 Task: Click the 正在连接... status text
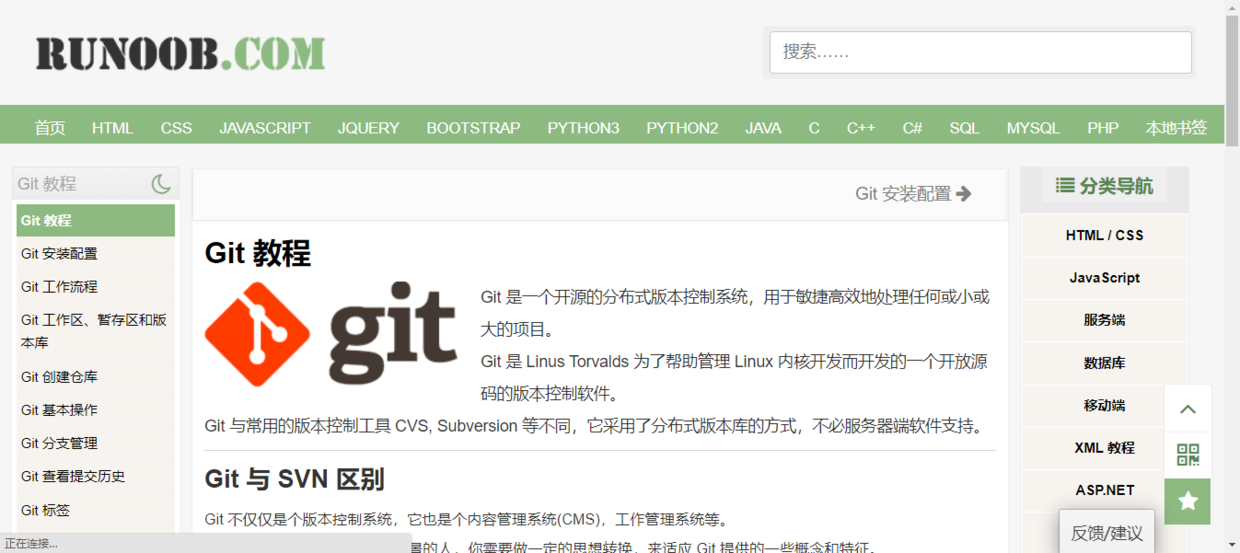coord(32,543)
